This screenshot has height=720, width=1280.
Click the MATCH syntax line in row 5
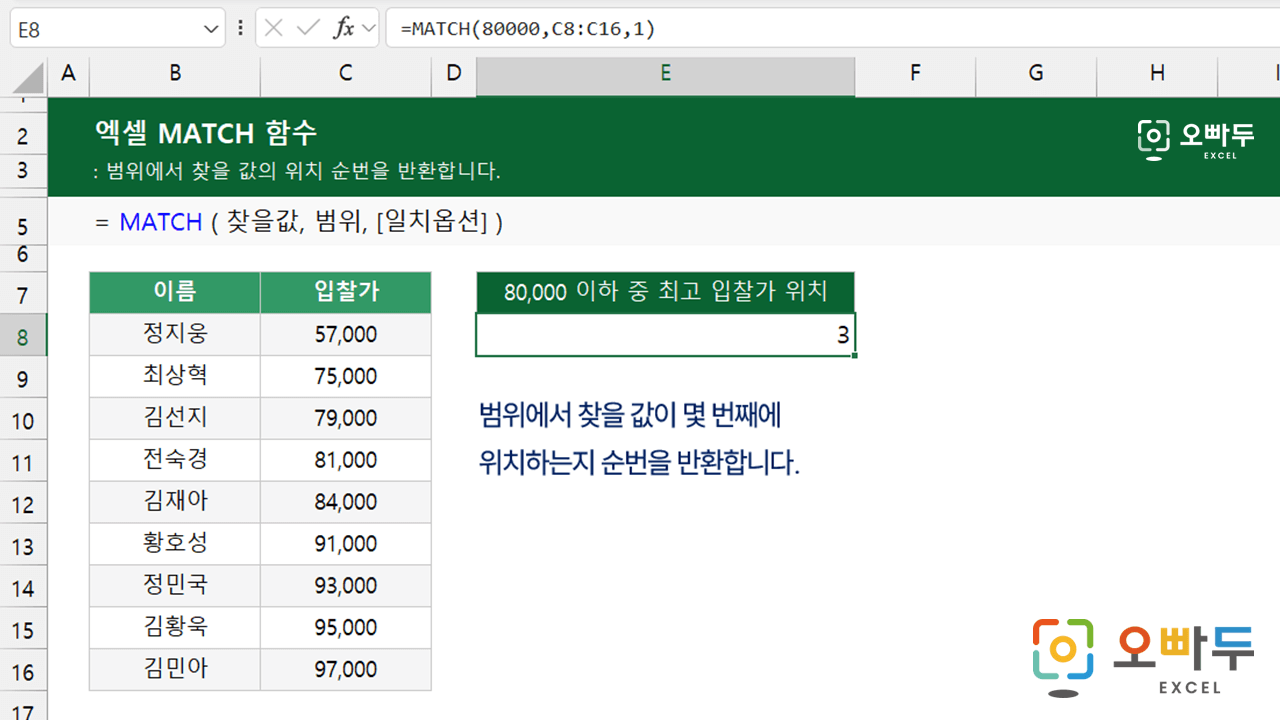[x=299, y=222]
